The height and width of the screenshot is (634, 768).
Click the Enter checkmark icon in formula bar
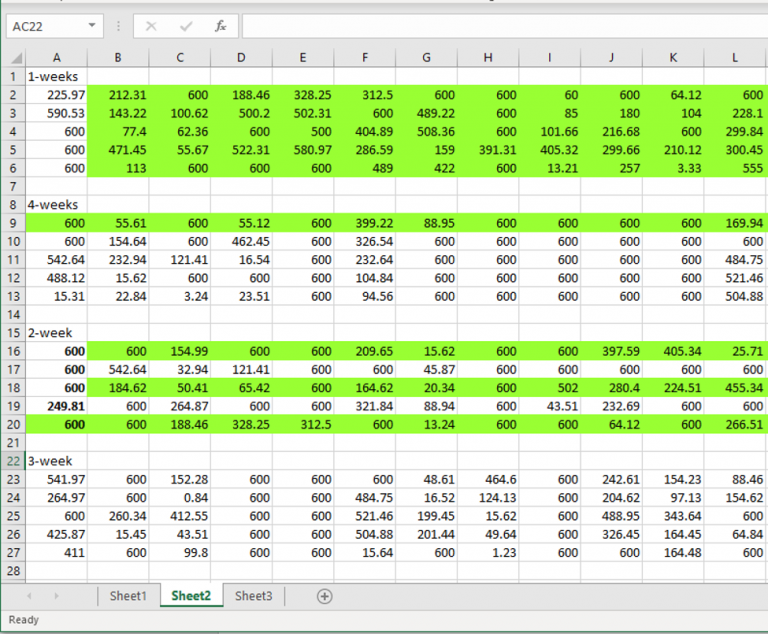click(x=186, y=26)
